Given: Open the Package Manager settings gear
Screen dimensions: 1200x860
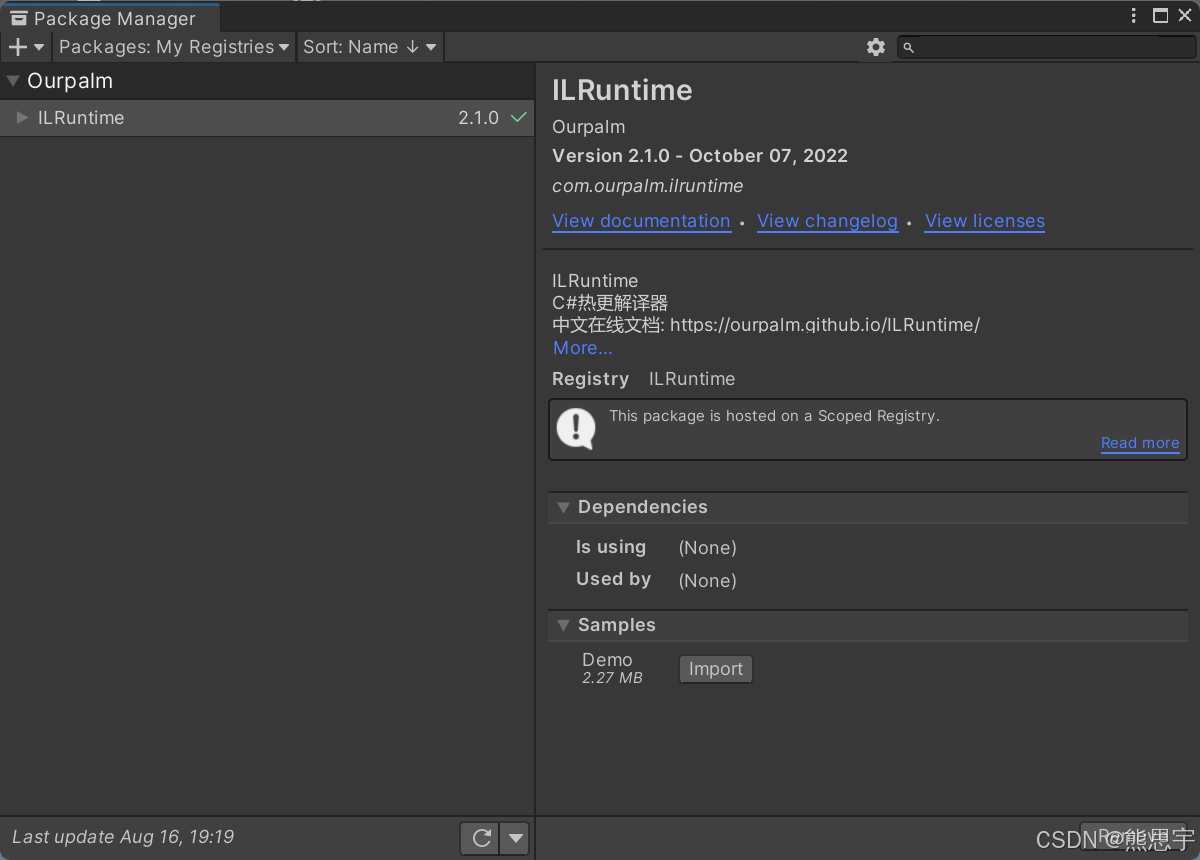Looking at the screenshot, I should pos(876,47).
